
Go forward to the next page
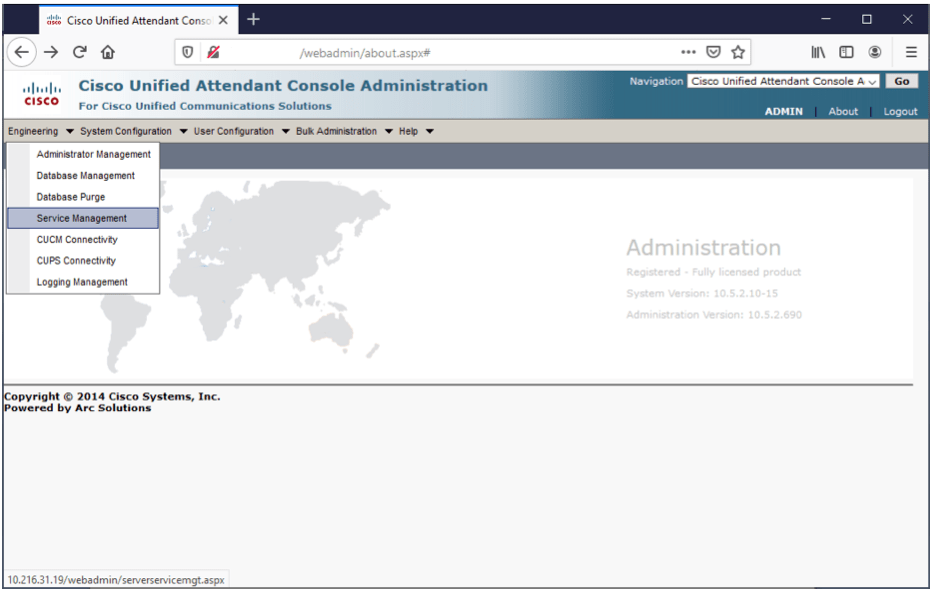[x=51, y=52]
